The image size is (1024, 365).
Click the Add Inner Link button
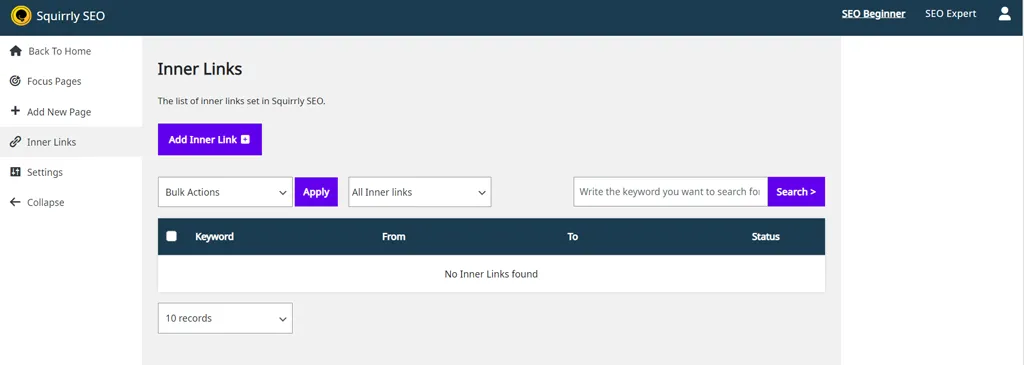click(210, 139)
